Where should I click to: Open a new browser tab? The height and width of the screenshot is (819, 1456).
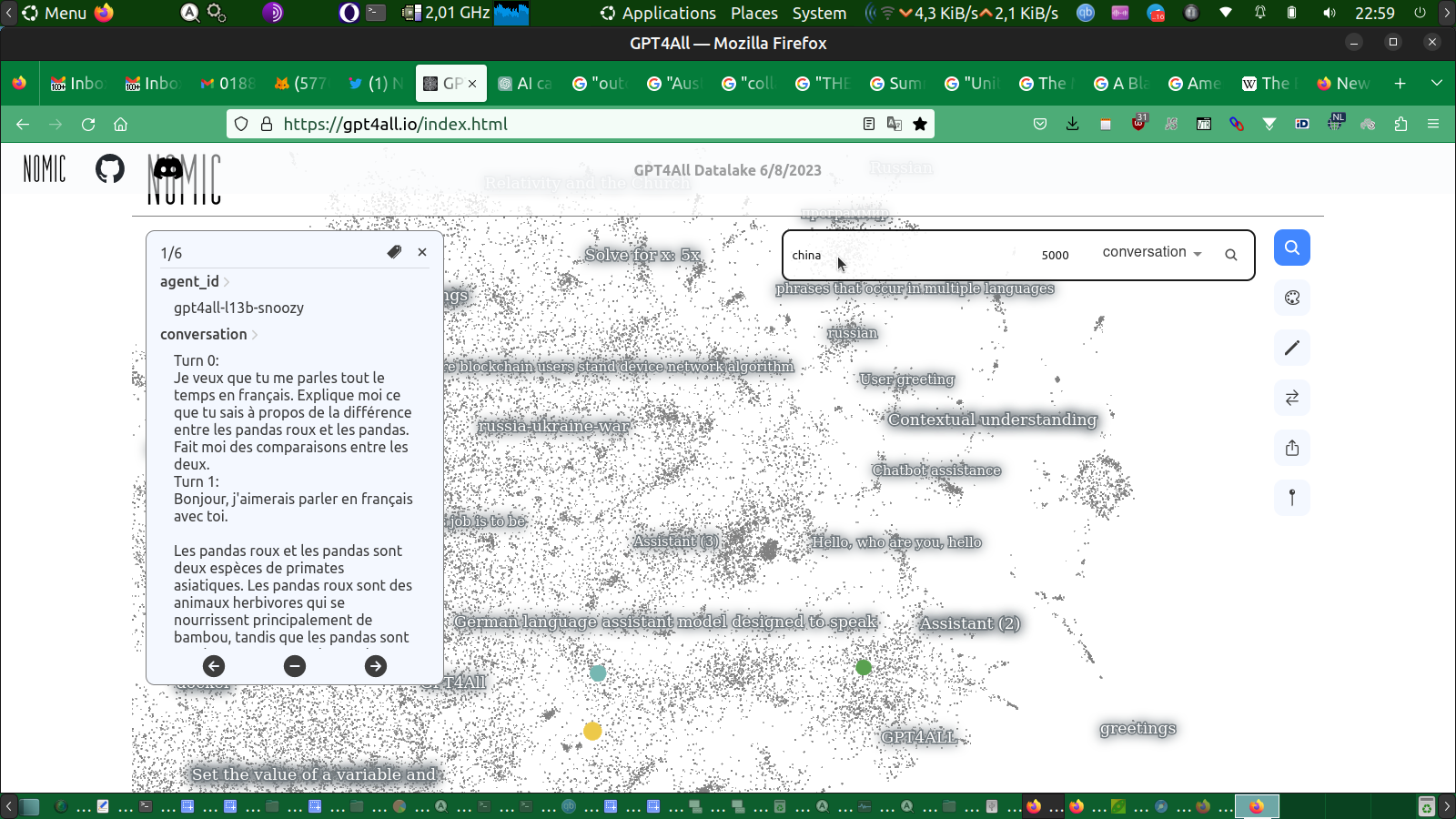click(x=1400, y=83)
